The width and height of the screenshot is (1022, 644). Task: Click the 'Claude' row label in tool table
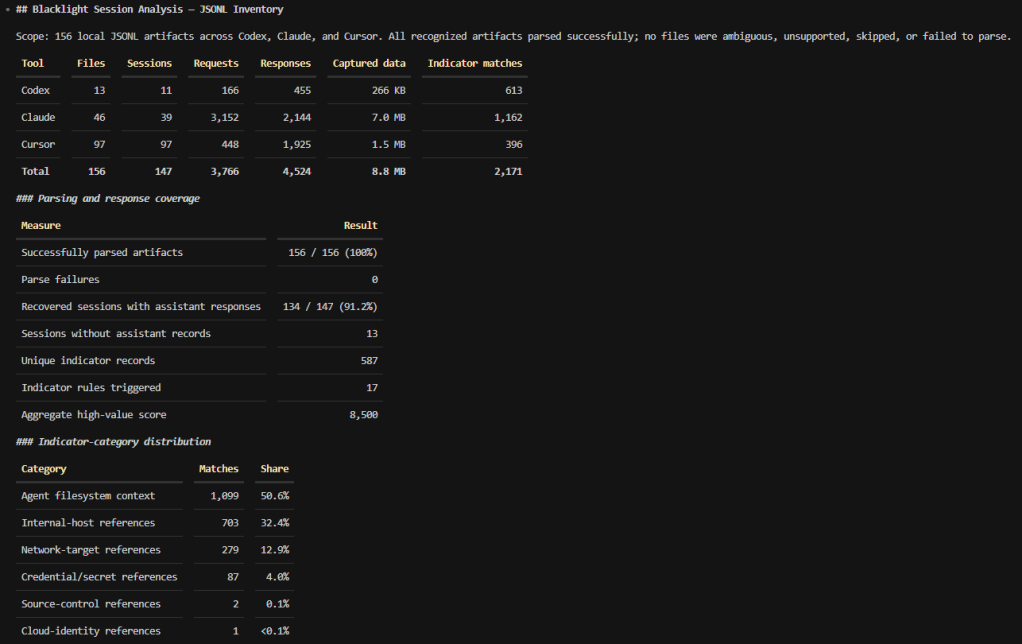(x=38, y=117)
